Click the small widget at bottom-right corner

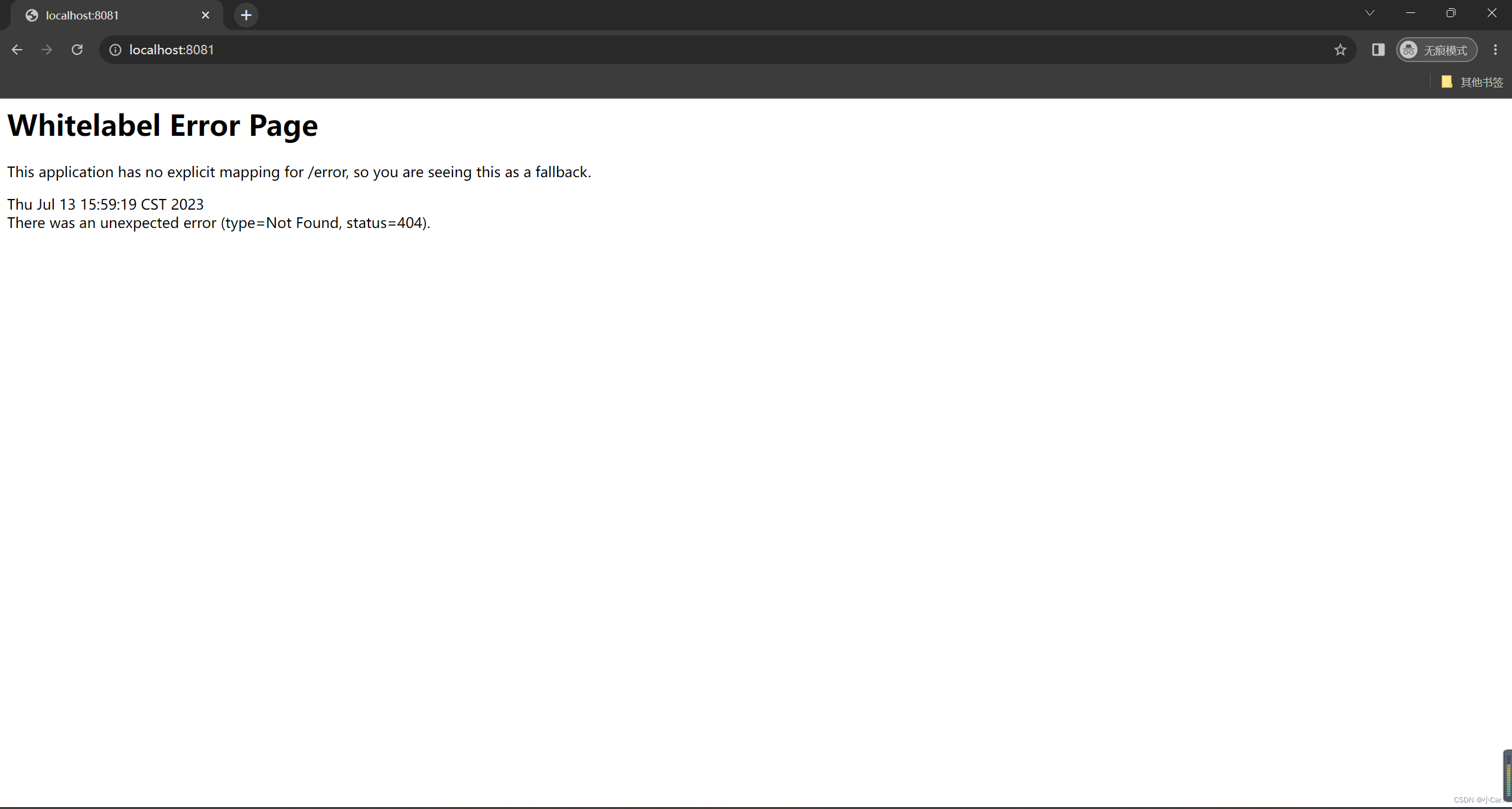pos(1507,775)
